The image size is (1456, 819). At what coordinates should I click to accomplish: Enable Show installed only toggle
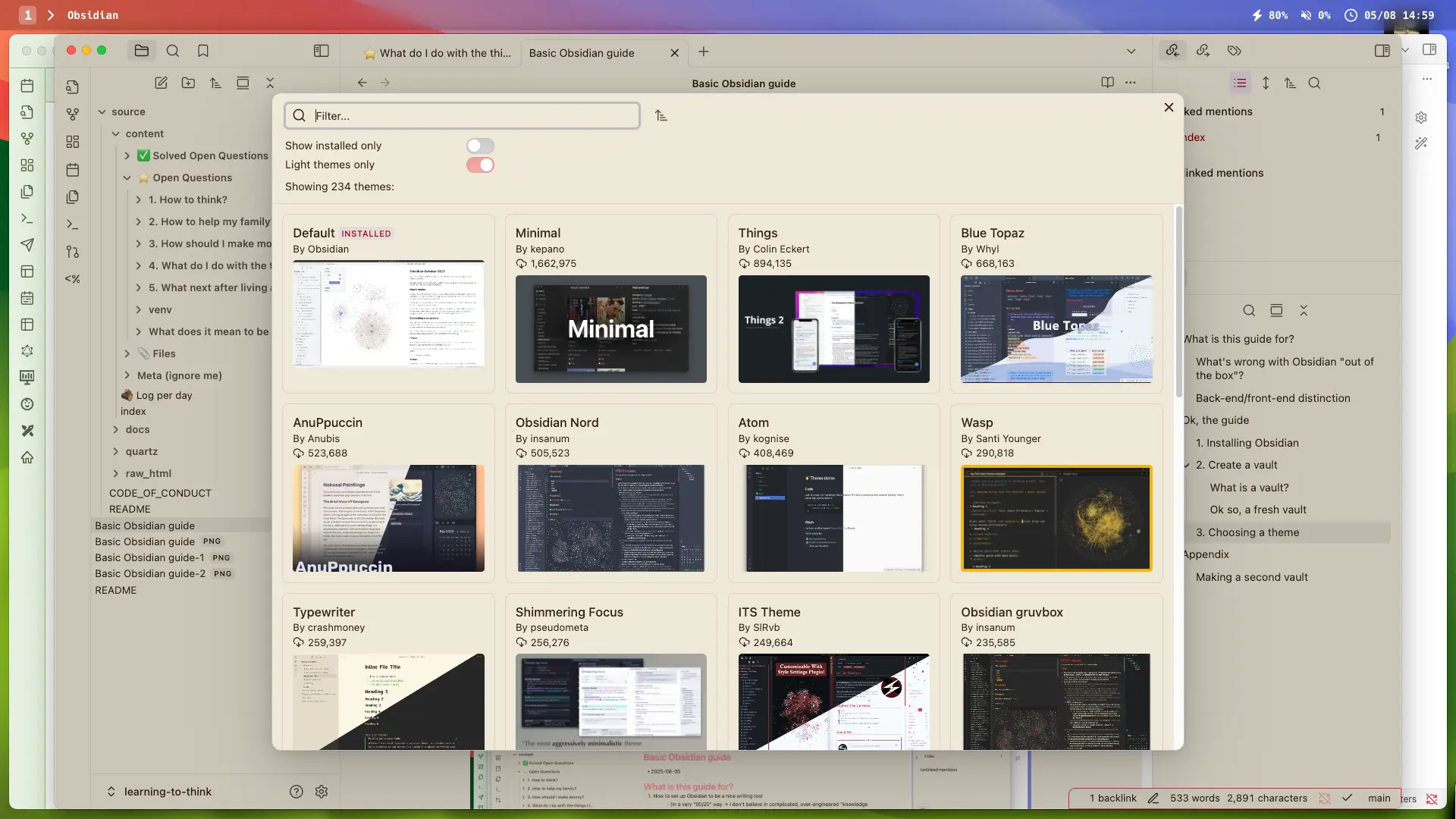pos(480,146)
